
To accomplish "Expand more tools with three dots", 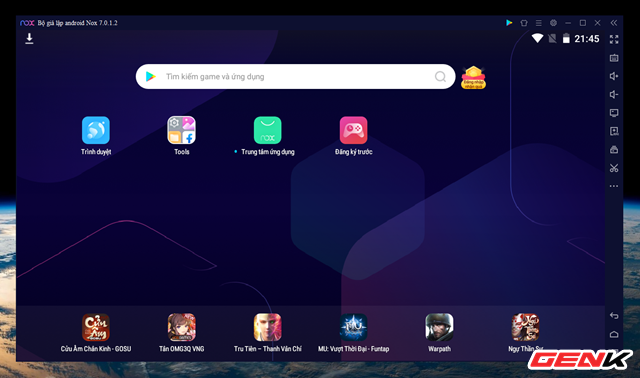I will 614,186.
